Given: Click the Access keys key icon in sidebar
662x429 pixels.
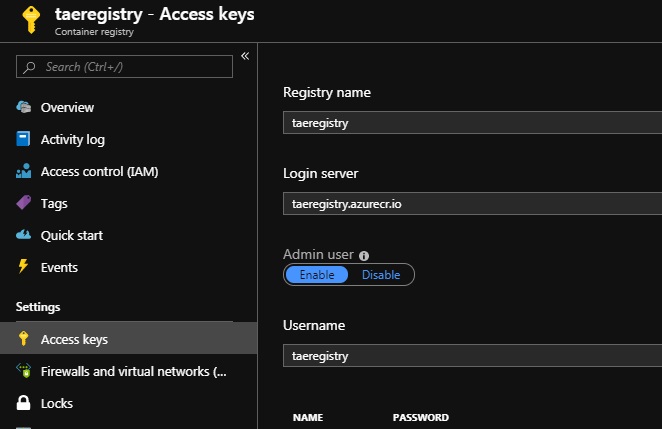Looking at the screenshot, I should [23, 339].
